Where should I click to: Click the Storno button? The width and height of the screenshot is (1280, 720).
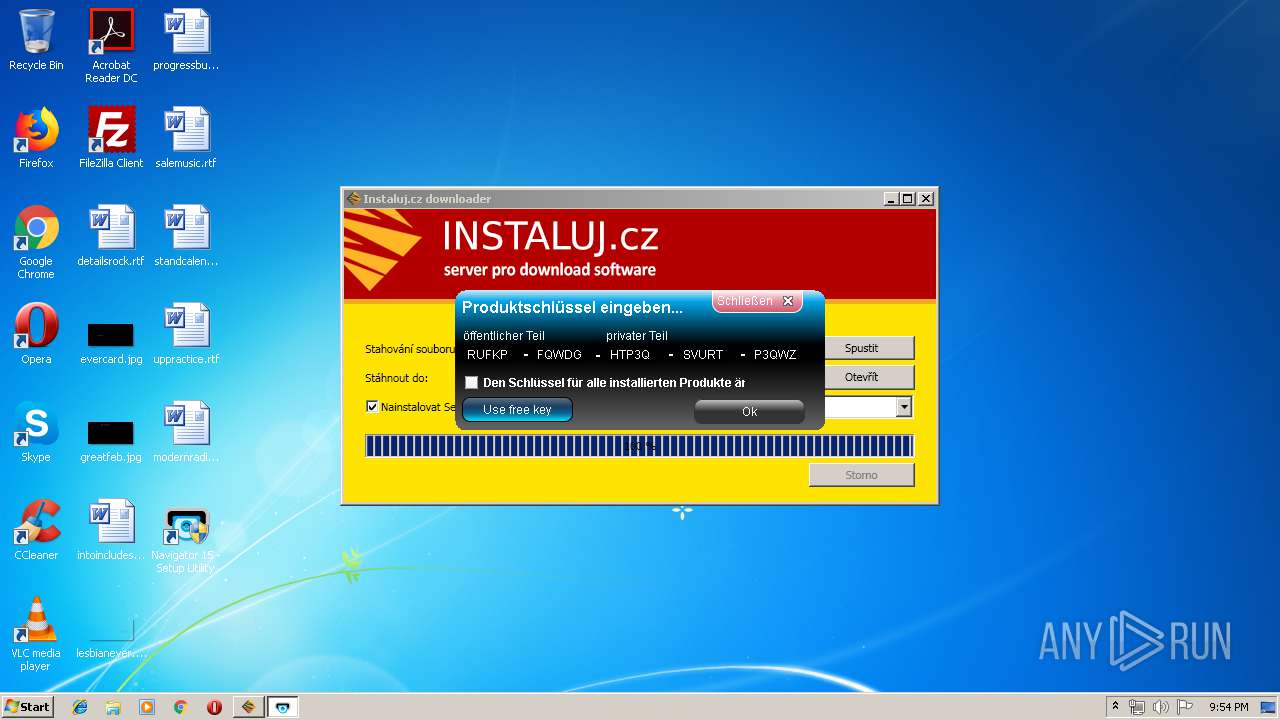(x=861, y=475)
